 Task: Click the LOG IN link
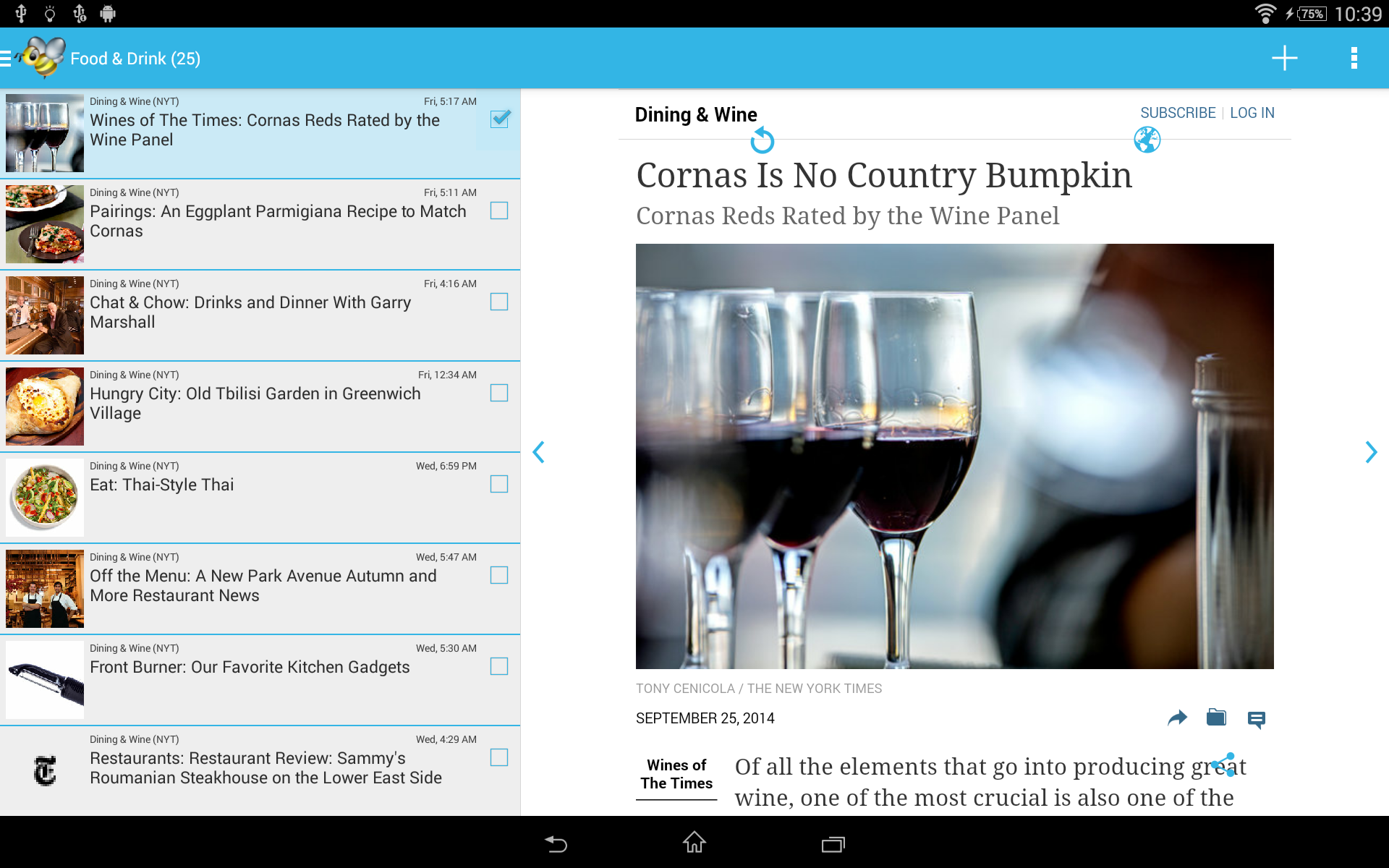point(1252,113)
